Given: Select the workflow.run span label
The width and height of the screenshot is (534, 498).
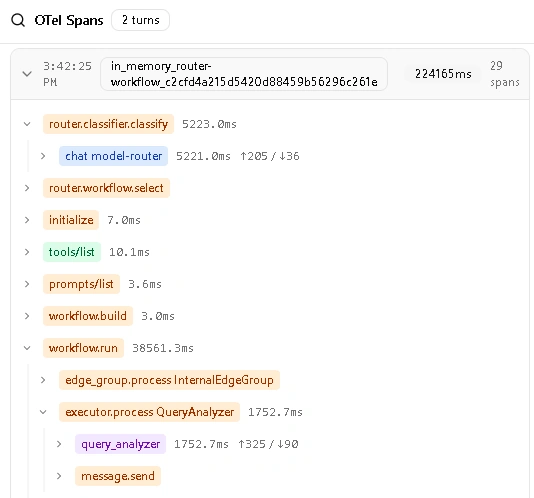Looking at the screenshot, I should [x=83, y=348].
